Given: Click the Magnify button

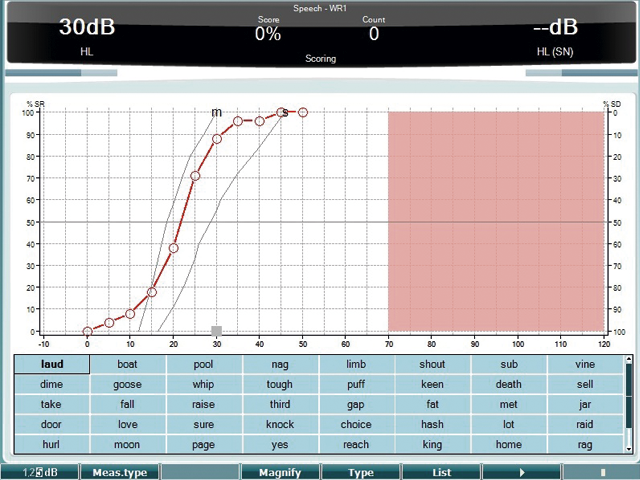Looking at the screenshot, I should [280, 472].
